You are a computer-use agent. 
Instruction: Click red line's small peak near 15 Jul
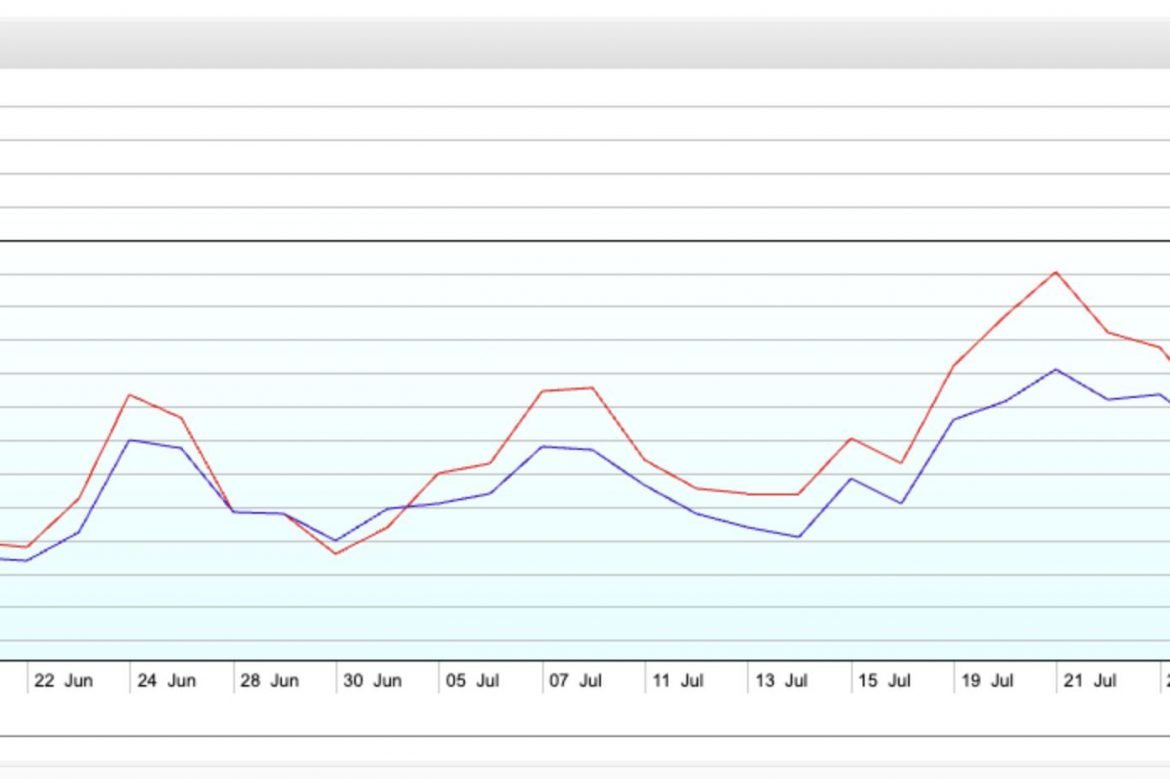pos(851,438)
